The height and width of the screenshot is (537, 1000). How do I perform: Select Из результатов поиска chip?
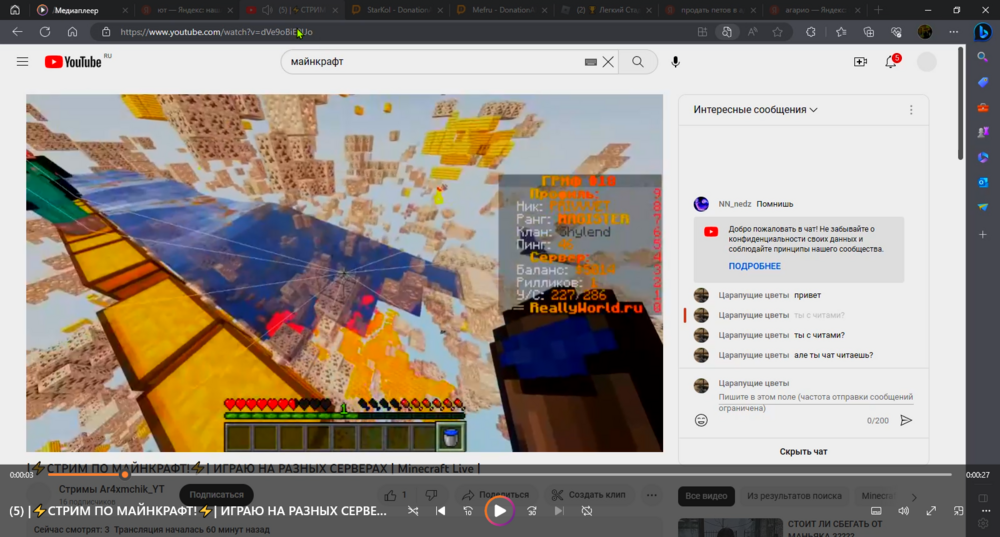(x=794, y=496)
